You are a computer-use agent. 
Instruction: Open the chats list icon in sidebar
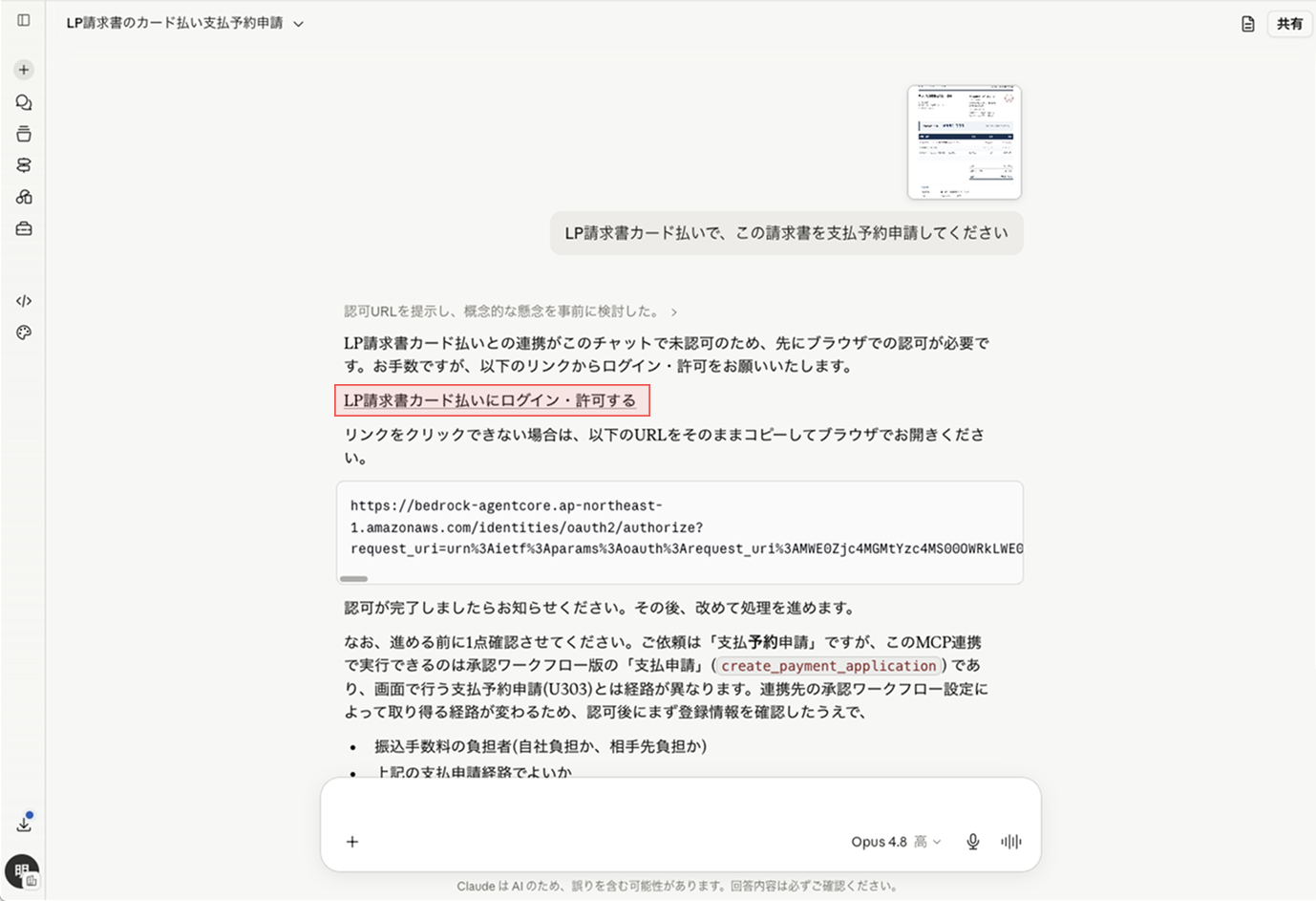coord(24,102)
